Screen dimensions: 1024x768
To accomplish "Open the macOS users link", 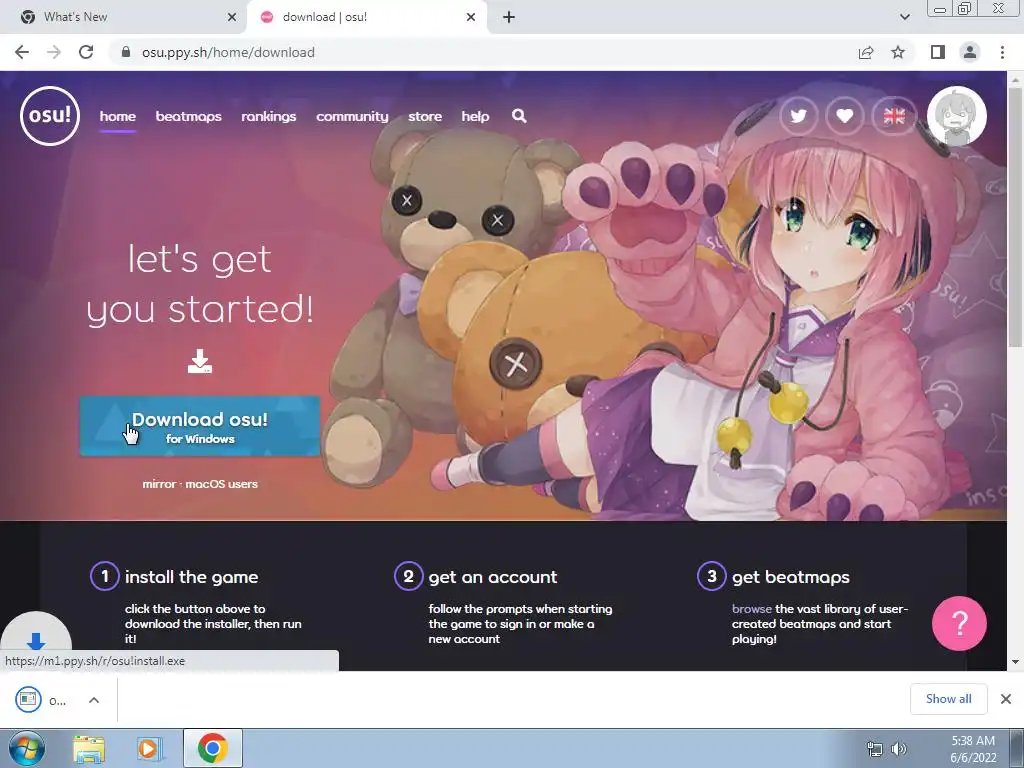I will pos(221,484).
